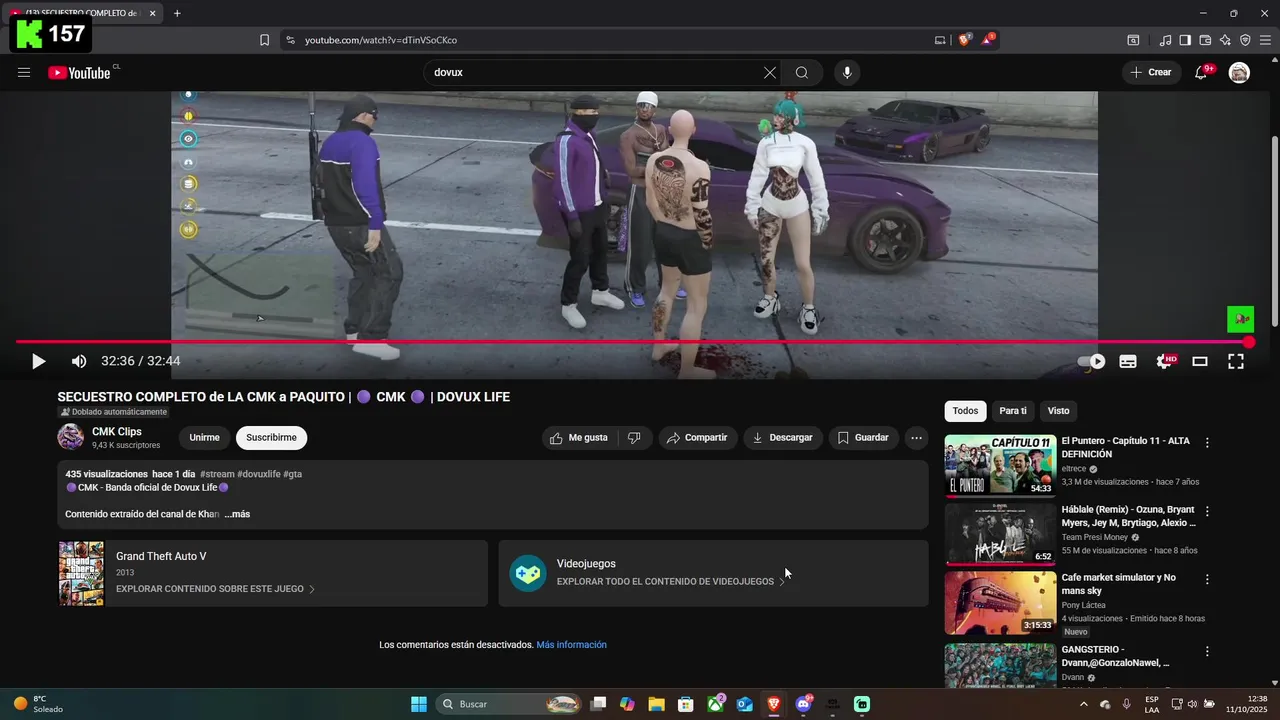1280x720 pixels.
Task: Click the progress bar scrubber end handle
Action: point(1249,342)
